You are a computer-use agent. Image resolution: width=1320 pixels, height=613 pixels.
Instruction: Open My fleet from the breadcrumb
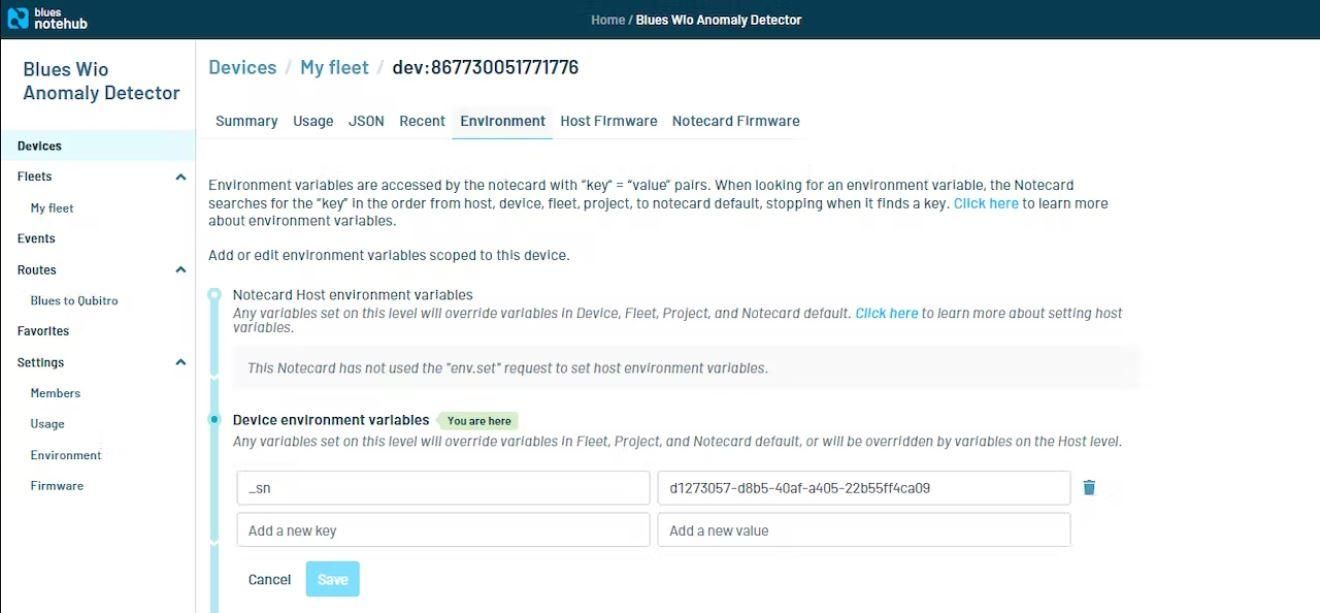pyautogui.click(x=333, y=67)
